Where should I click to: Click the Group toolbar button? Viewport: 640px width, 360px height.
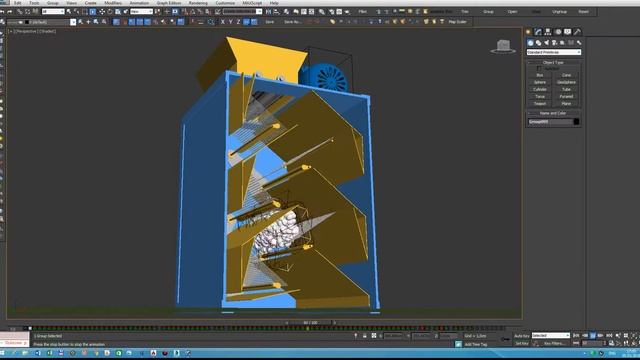[x=489, y=12]
